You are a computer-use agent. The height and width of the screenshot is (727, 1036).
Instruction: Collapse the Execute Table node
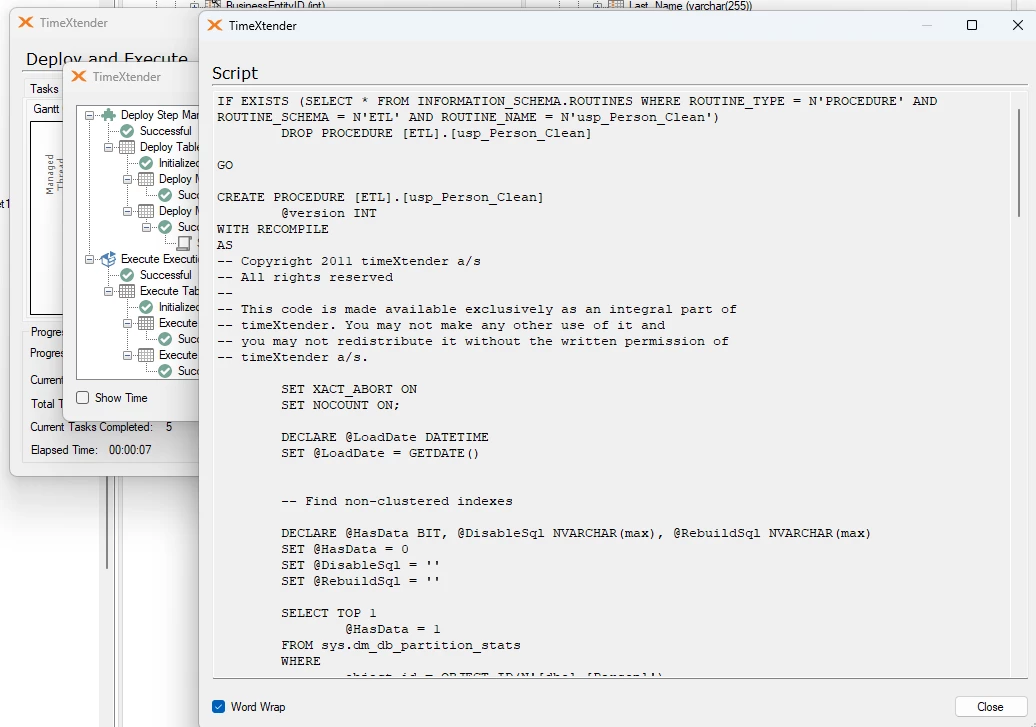click(x=108, y=291)
